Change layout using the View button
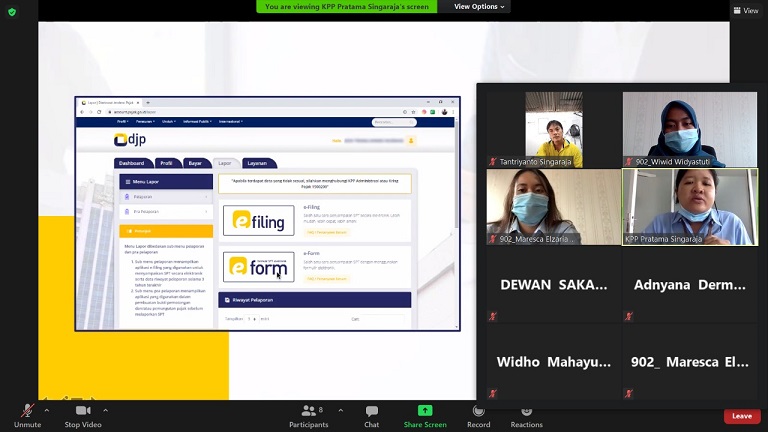The image size is (768, 432). pos(744,10)
